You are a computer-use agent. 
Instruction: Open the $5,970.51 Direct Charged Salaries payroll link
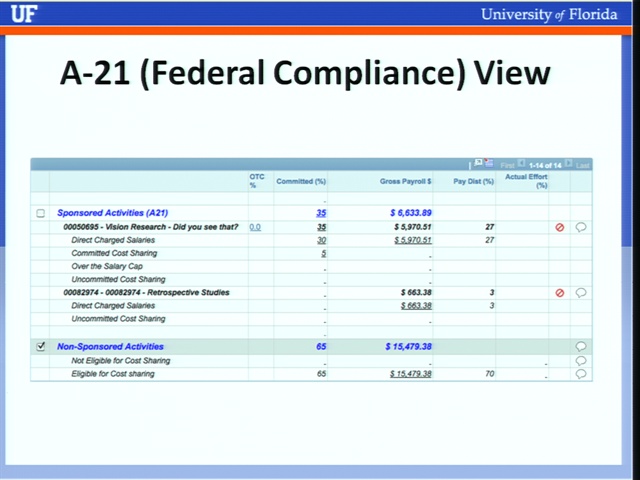pyautogui.click(x=413, y=240)
